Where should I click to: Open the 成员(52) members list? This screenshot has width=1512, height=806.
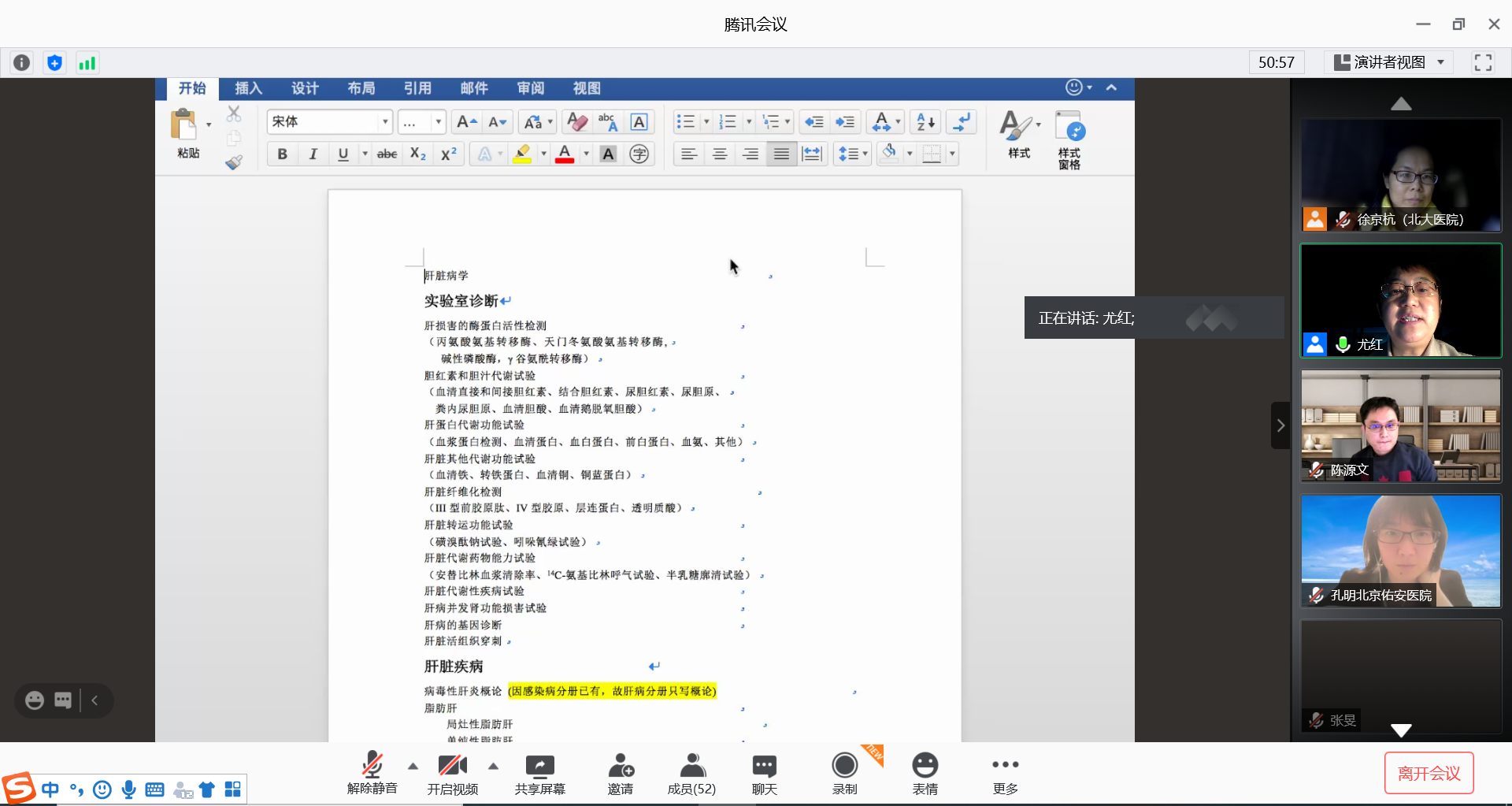point(691,766)
